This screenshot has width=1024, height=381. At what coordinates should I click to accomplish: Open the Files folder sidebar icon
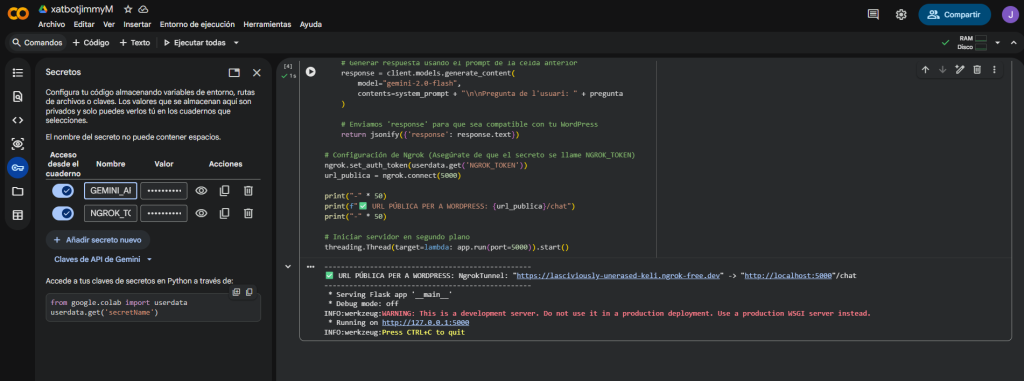[18, 191]
